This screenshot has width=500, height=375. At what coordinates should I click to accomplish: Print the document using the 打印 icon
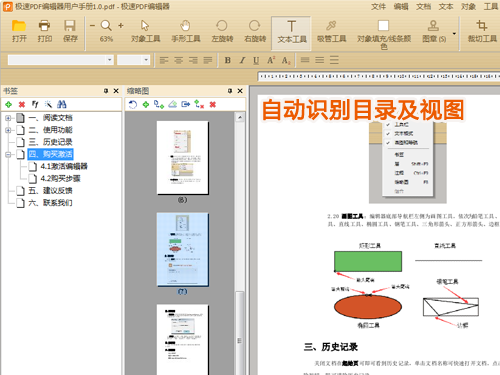[45, 31]
